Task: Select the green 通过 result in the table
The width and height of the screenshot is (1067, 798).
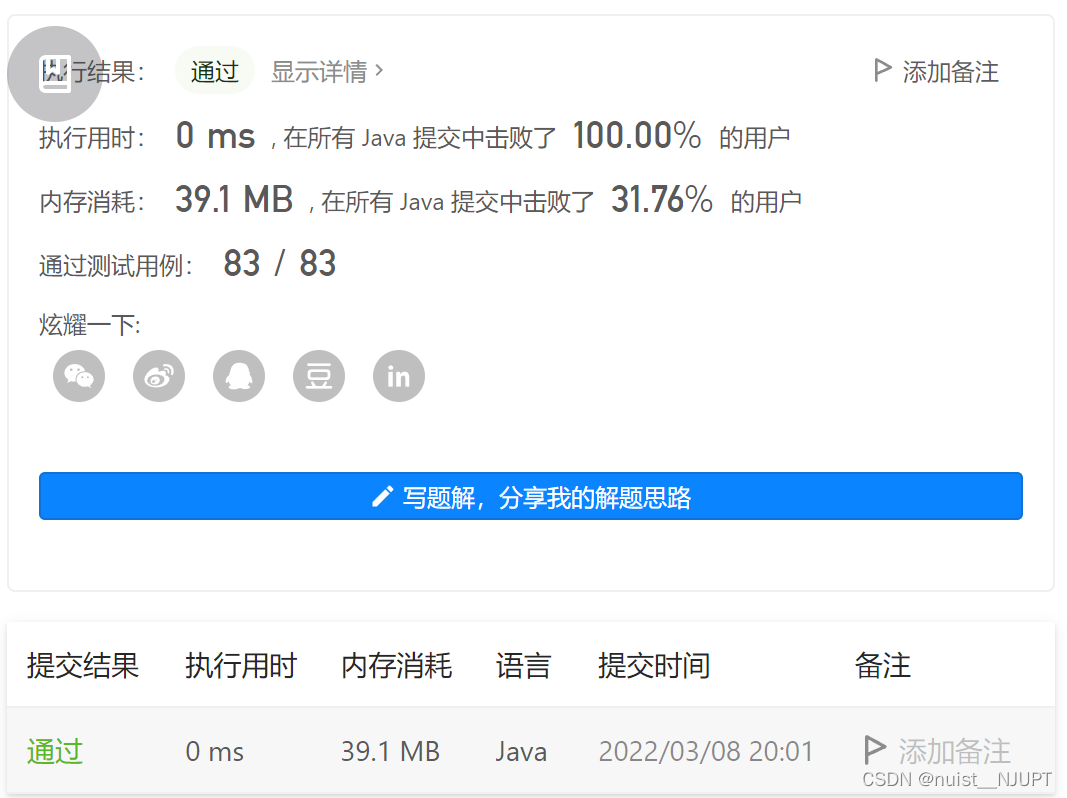Action: (x=54, y=751)
